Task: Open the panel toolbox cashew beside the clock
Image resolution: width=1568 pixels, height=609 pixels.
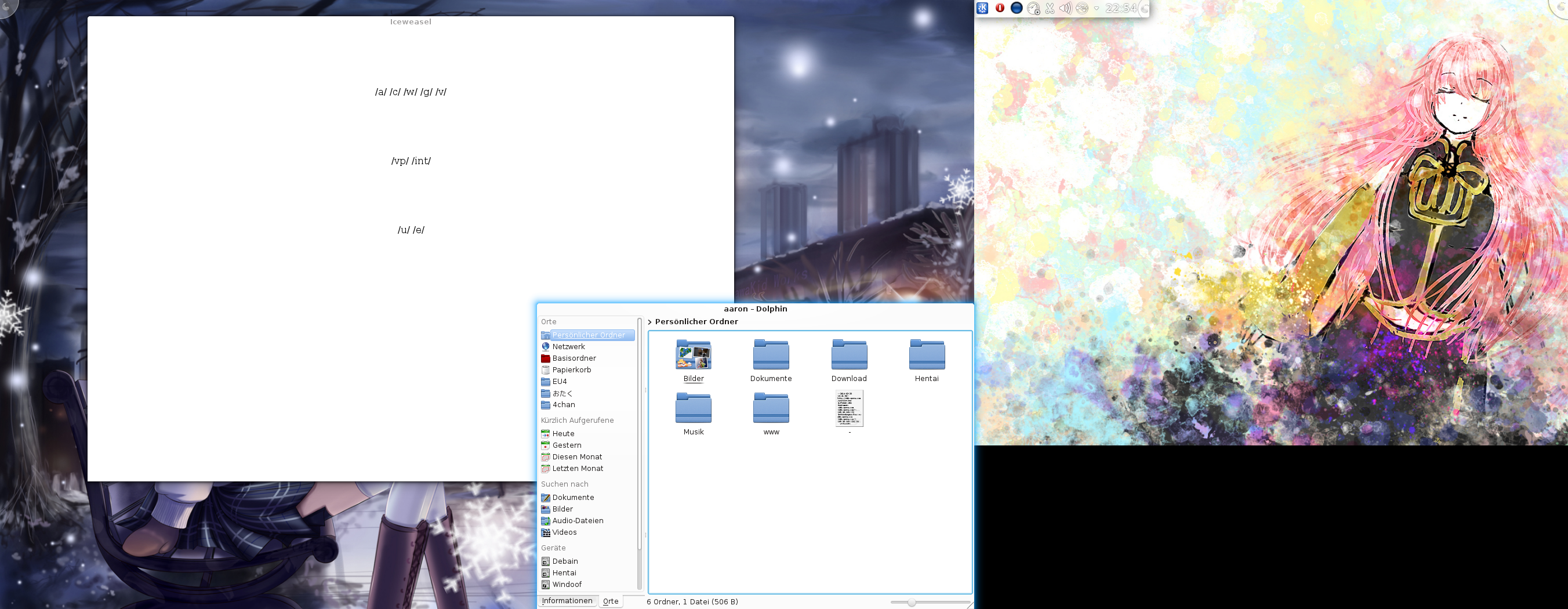Action: point(1144,9)
